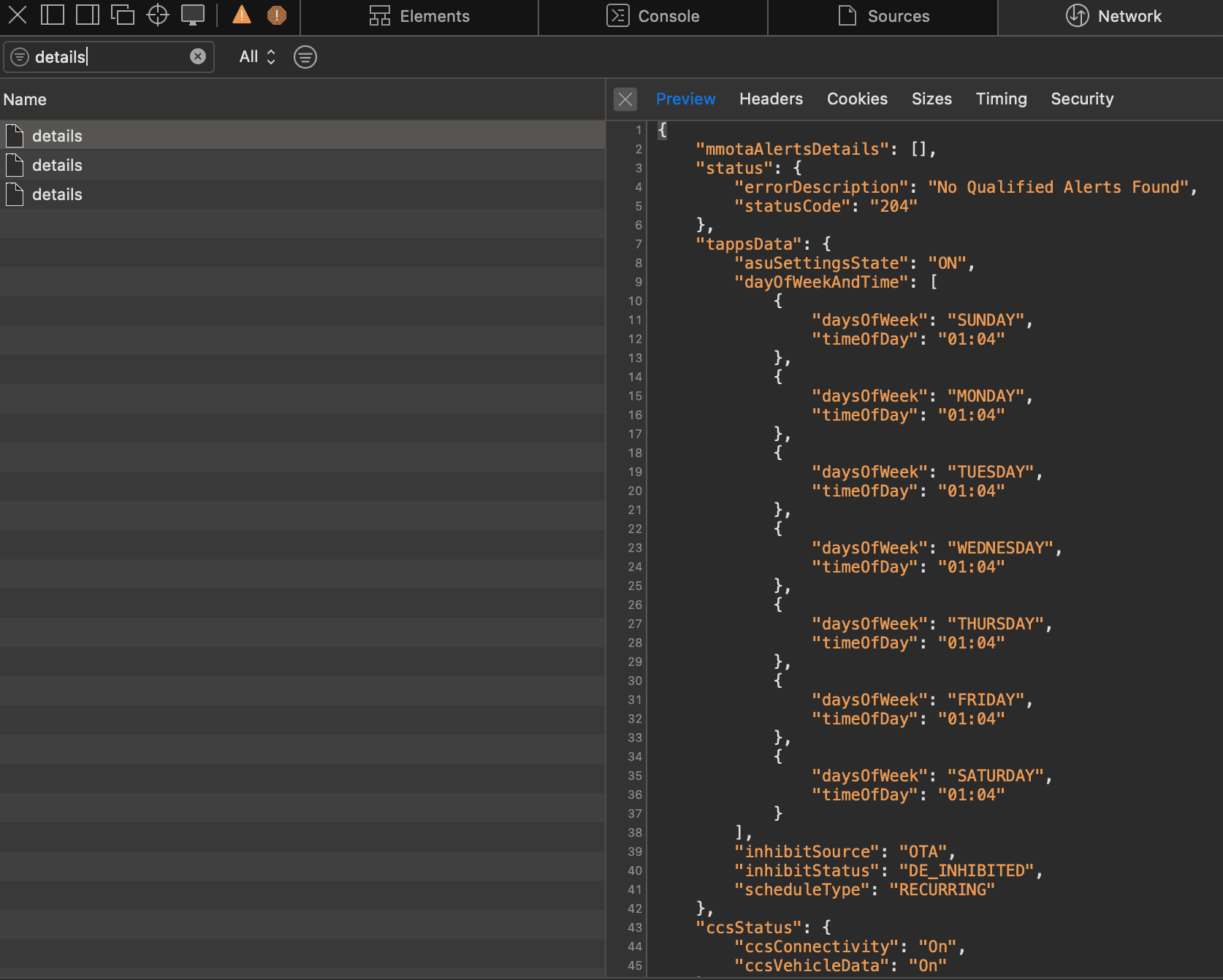This screenshot has height=980, width=1223.
Task: Dock Web Inspector to the left side
Action: 53,15
